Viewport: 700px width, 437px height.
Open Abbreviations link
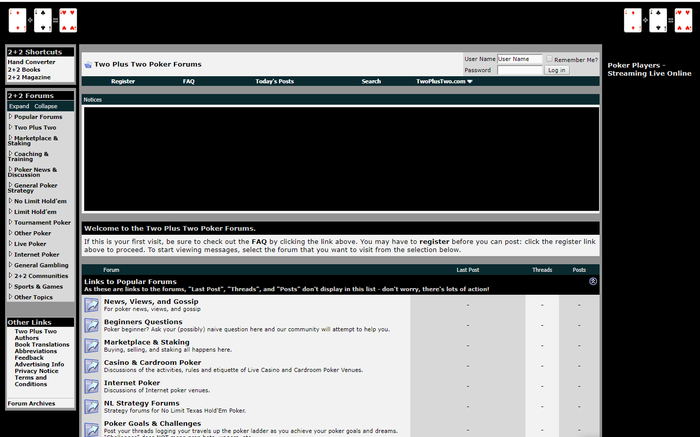tap(36, 351)
